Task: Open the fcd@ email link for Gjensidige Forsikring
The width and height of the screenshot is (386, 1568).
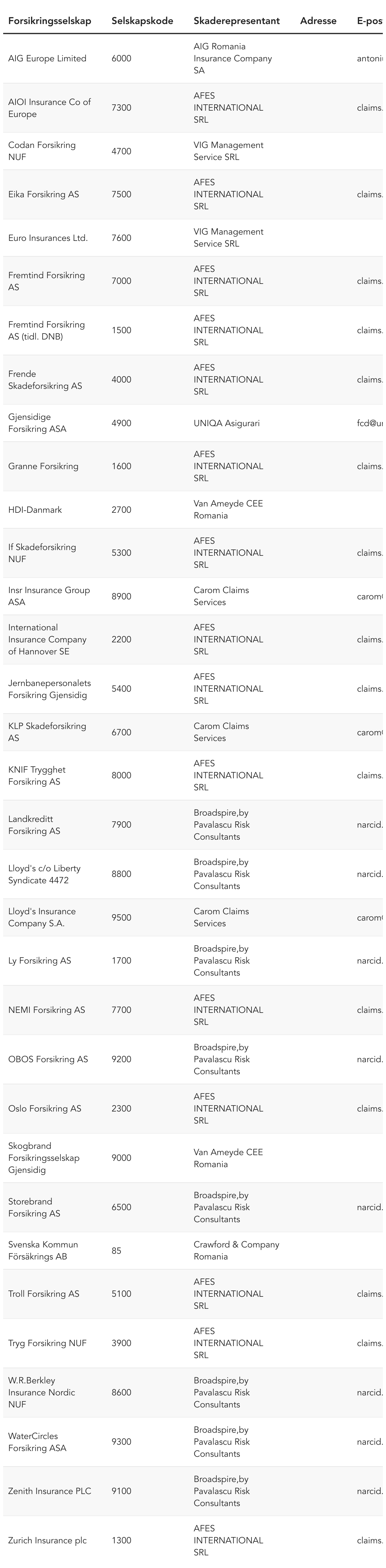Action: pos(370,423)
